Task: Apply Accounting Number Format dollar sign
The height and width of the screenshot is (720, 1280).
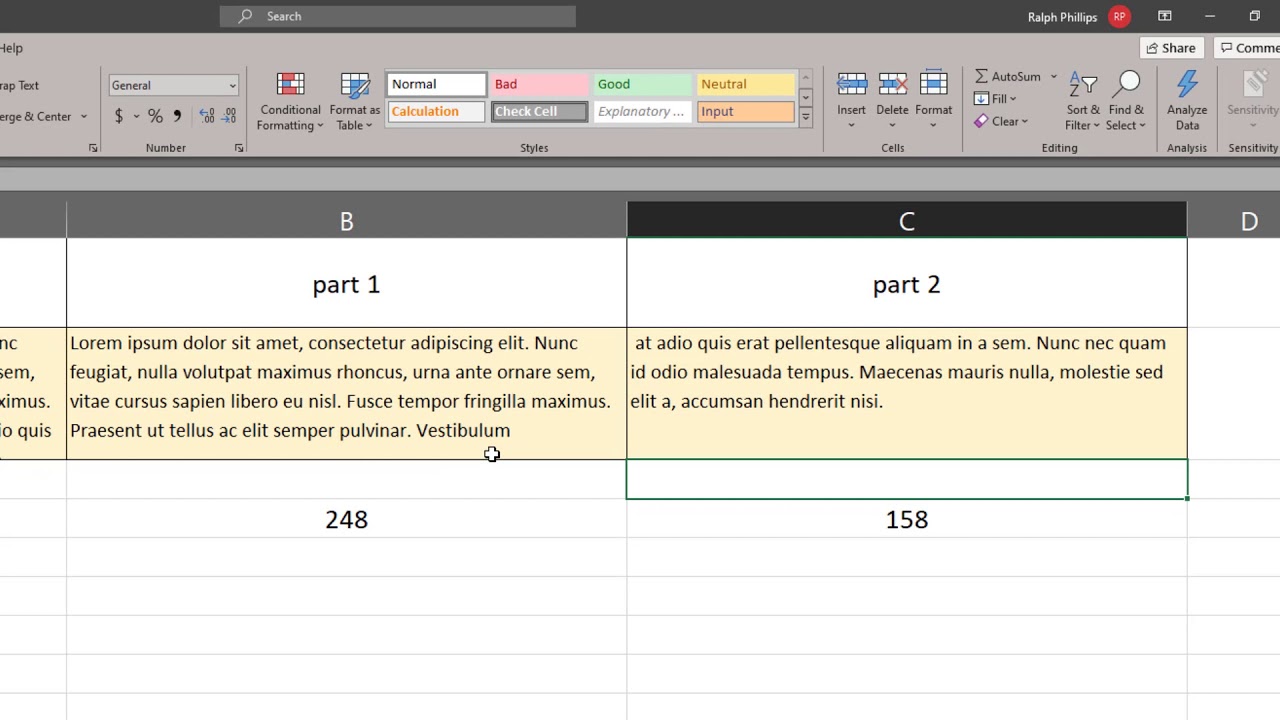Action: 119,116
